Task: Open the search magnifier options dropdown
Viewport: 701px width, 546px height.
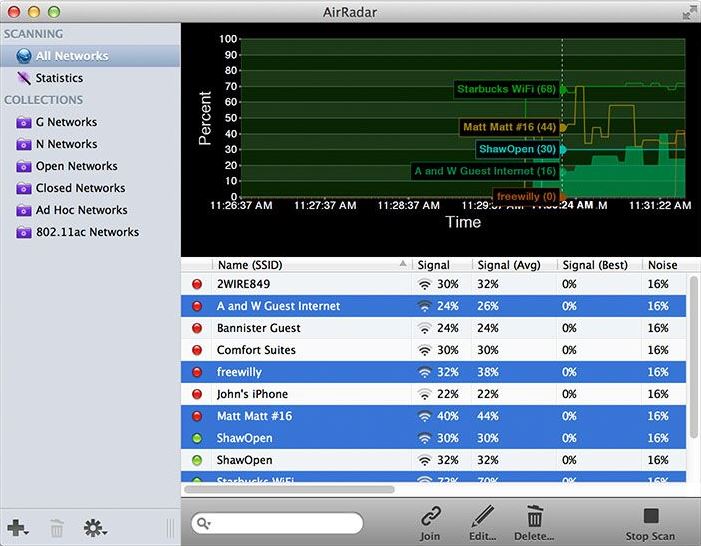Action: coord(204,523)
